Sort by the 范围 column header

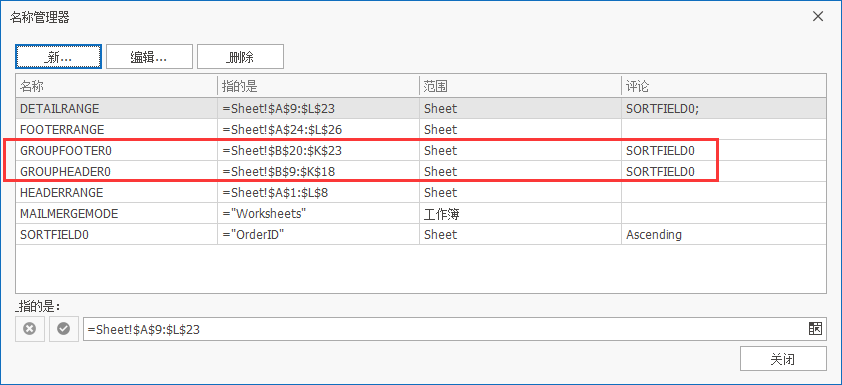click(520, 86)
